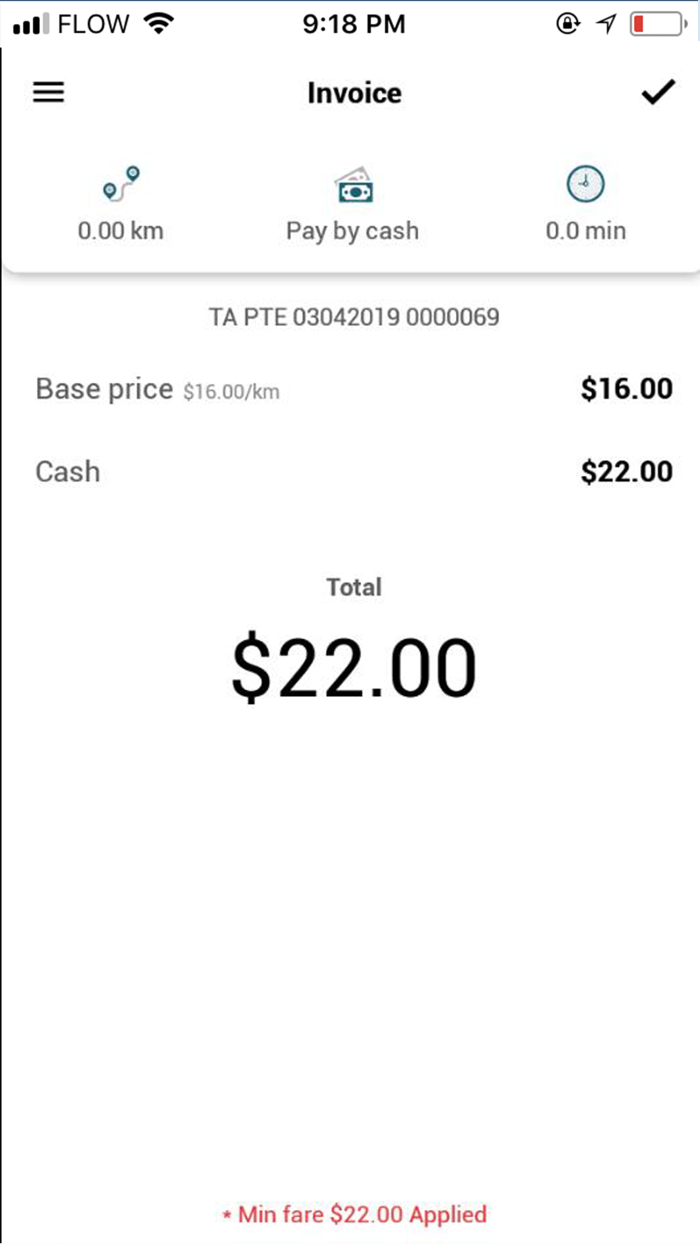Image resolution: width=700 pixels, height=1244 pixels.
Task: Select the Pay by cash money icon
Action: (353, 185)
